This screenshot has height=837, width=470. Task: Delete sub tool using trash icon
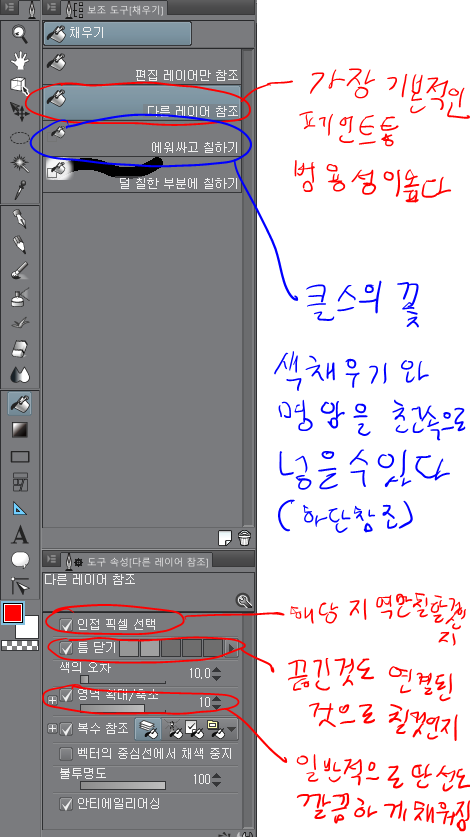244,538
